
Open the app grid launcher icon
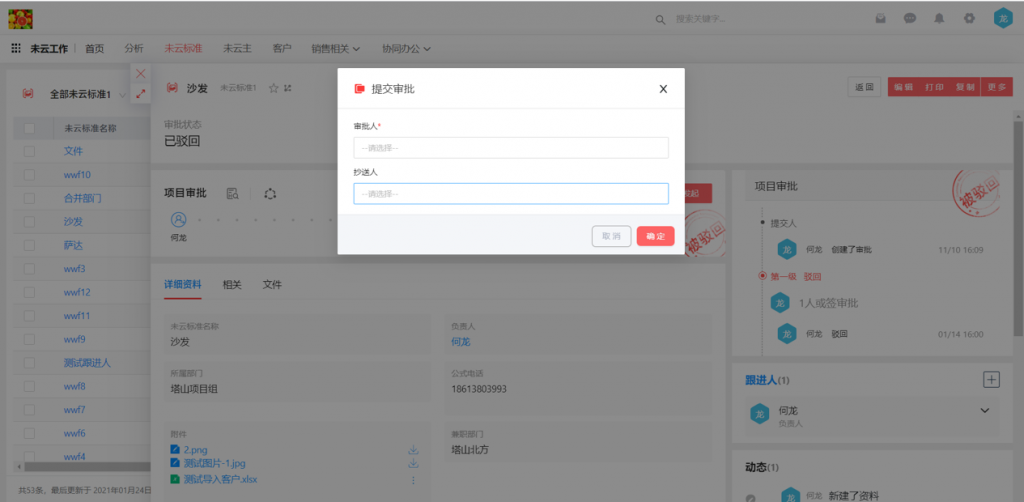coord(16,48)
